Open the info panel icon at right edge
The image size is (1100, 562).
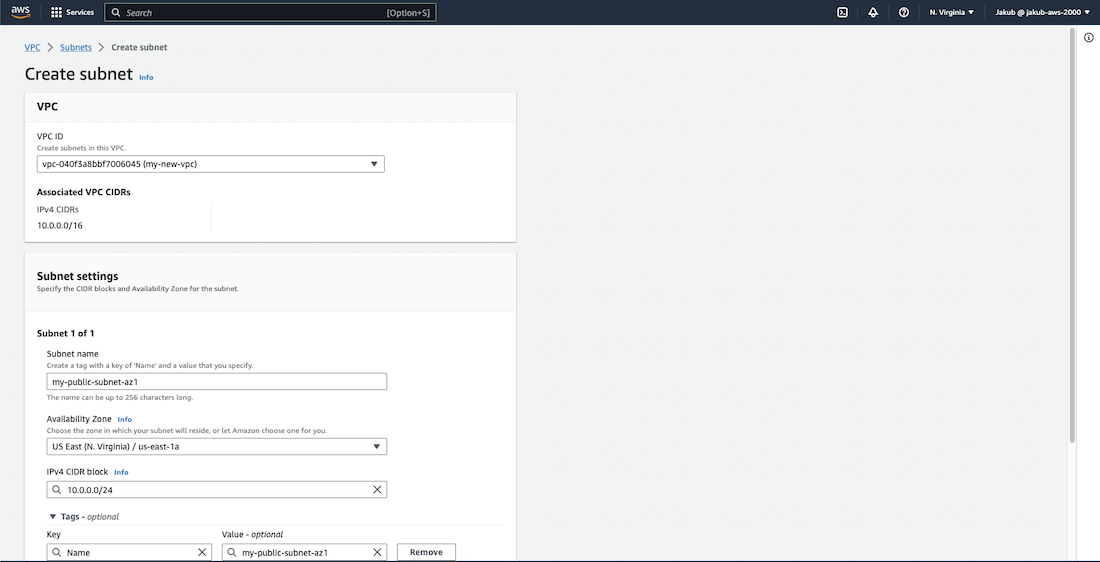1089,37
